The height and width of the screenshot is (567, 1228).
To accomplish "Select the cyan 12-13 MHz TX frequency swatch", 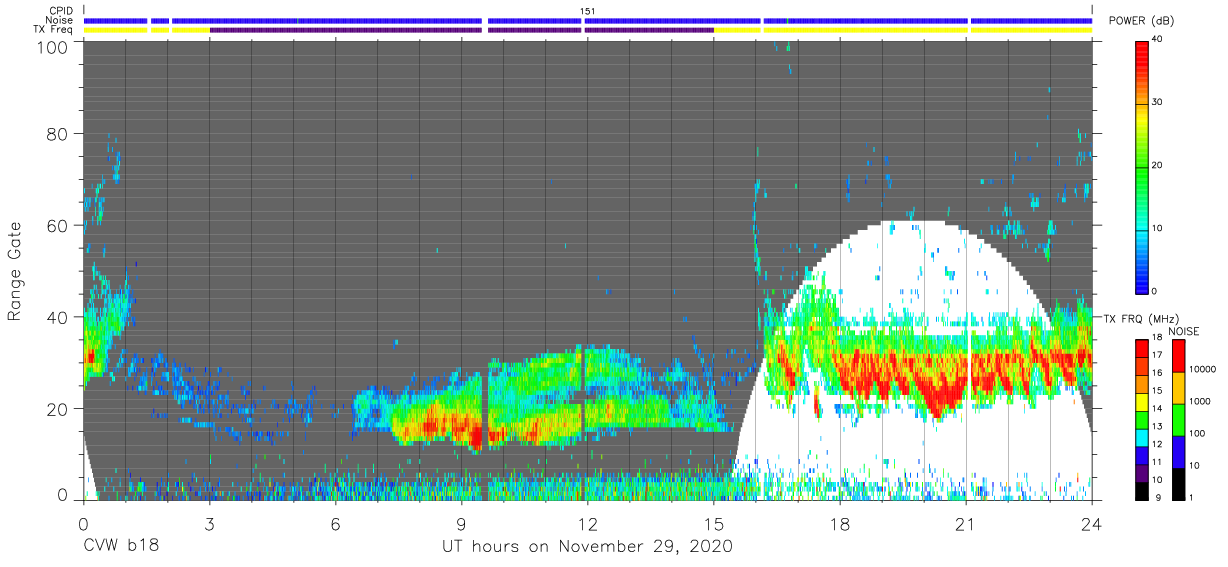I will pyautogui.click(x=1141, y=436).
